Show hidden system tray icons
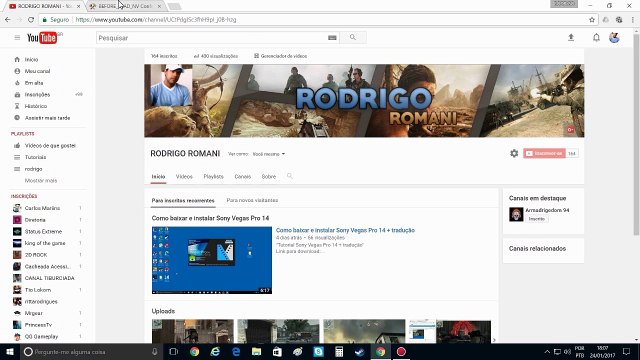Image resolution: width=640 pixels, height=360 pixels. click(547, 351)
